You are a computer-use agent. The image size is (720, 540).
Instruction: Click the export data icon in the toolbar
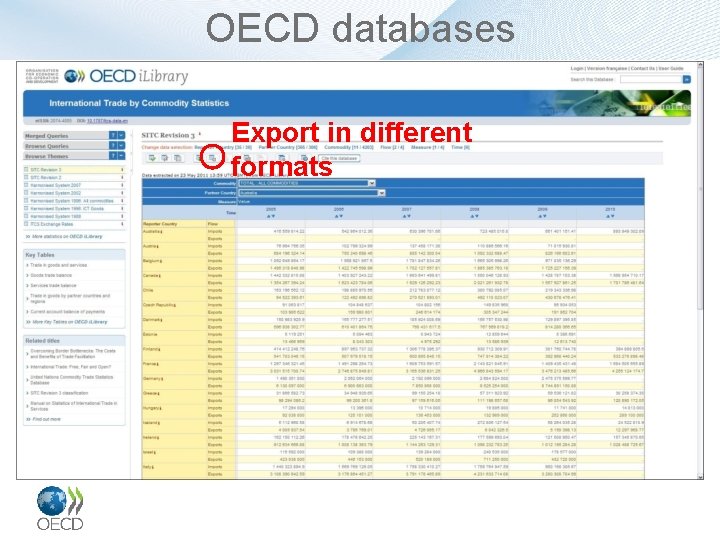pyautogui.click(x=212, y=158)
